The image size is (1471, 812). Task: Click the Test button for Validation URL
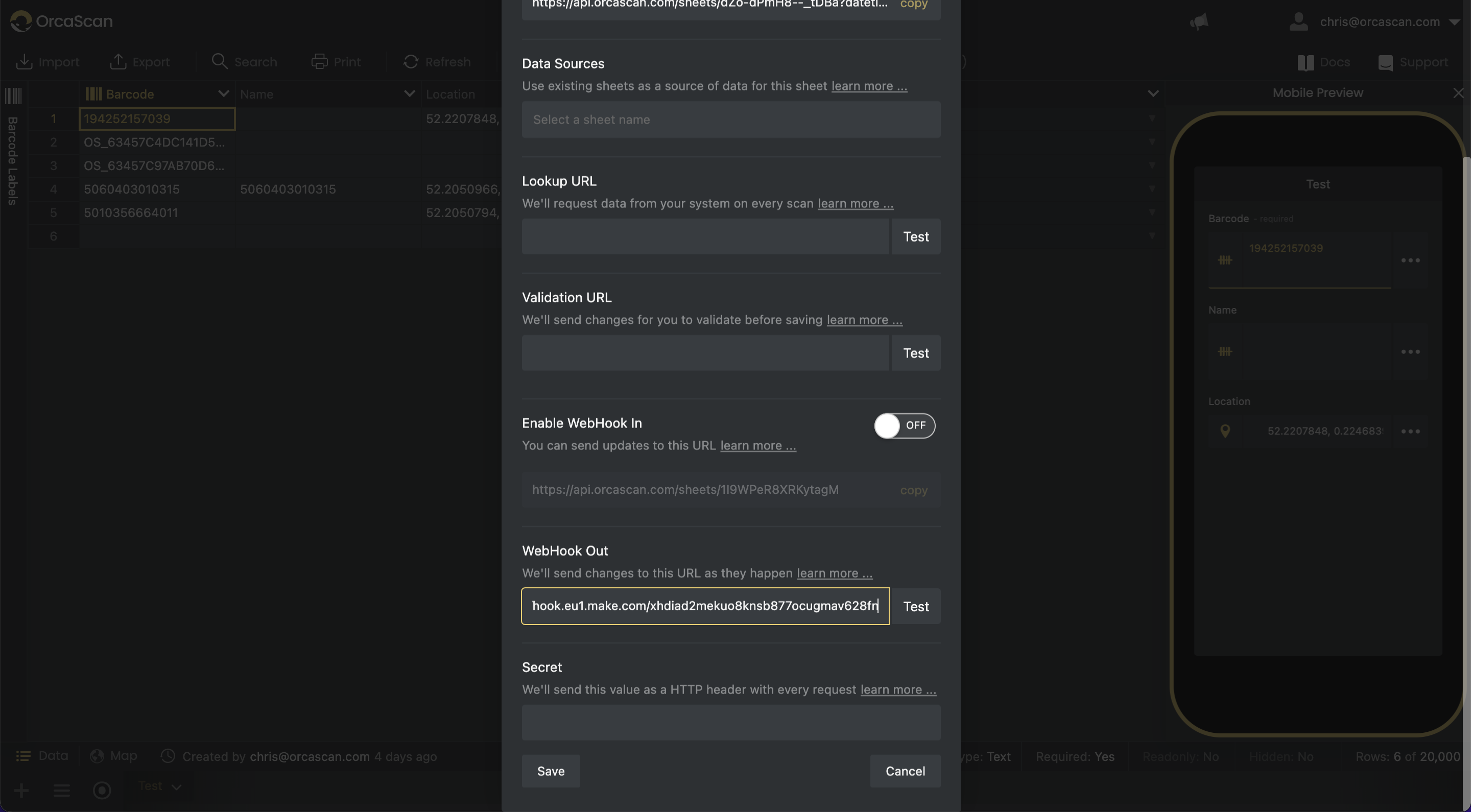(x=915, y=352)
